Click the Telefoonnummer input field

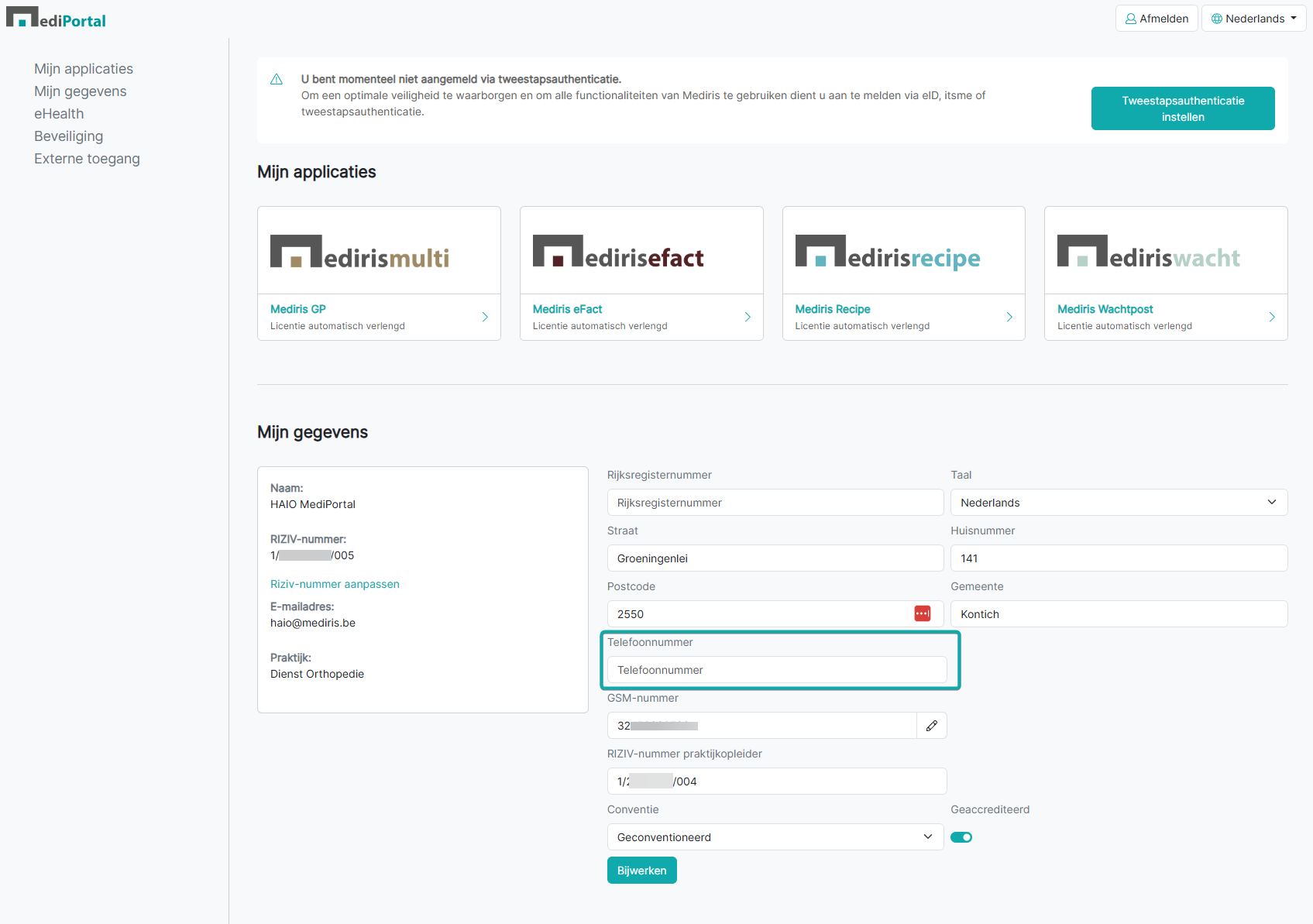777,670
